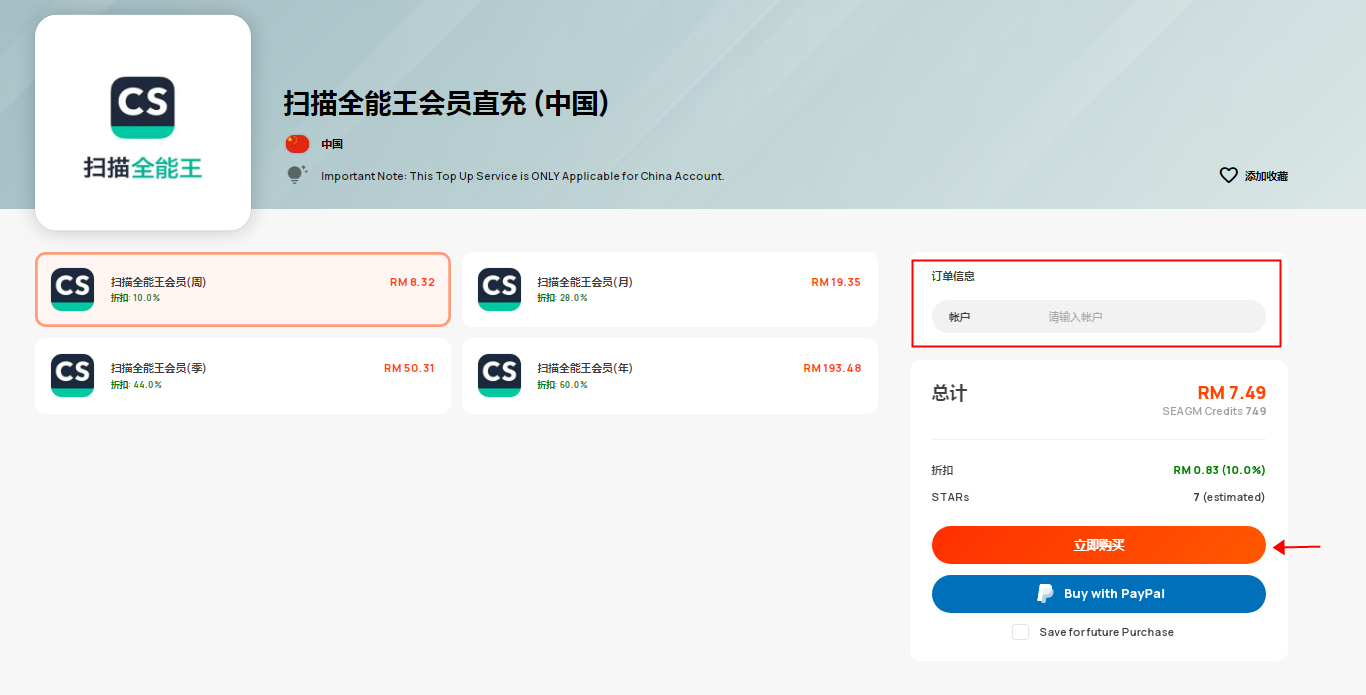The height and width of the screenshot is (695, 1366).
Task: Click the RM 0.83 (10.0%) discount value
Action: tap(1219, 470)
